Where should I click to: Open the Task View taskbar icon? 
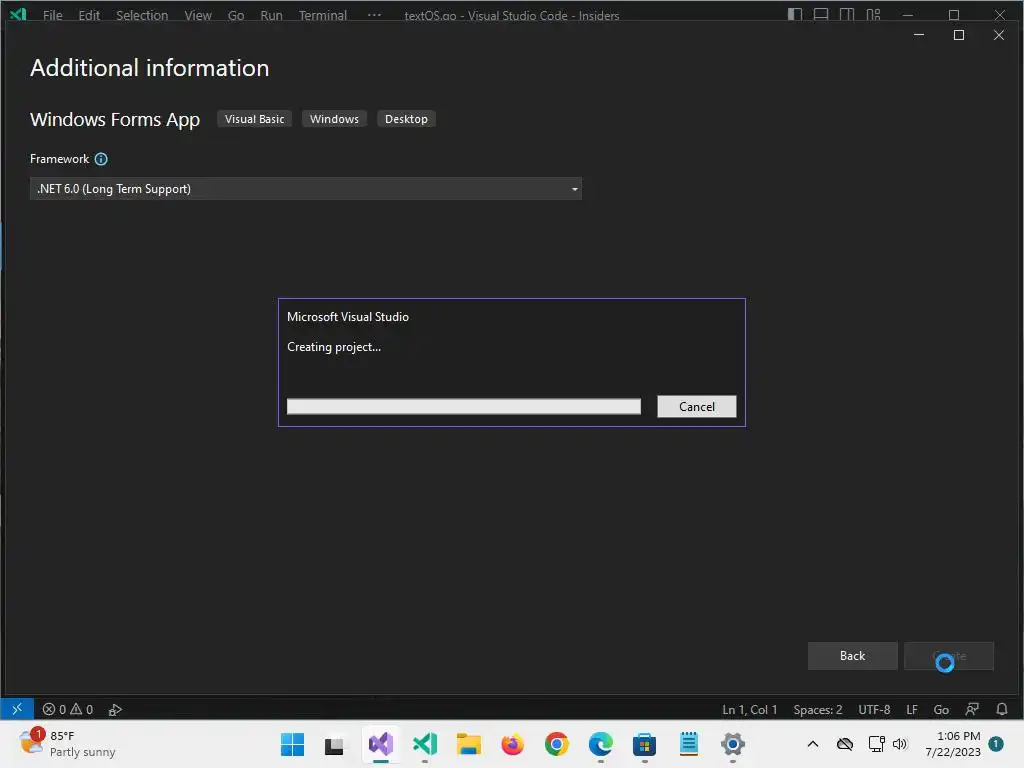[334, 744]
